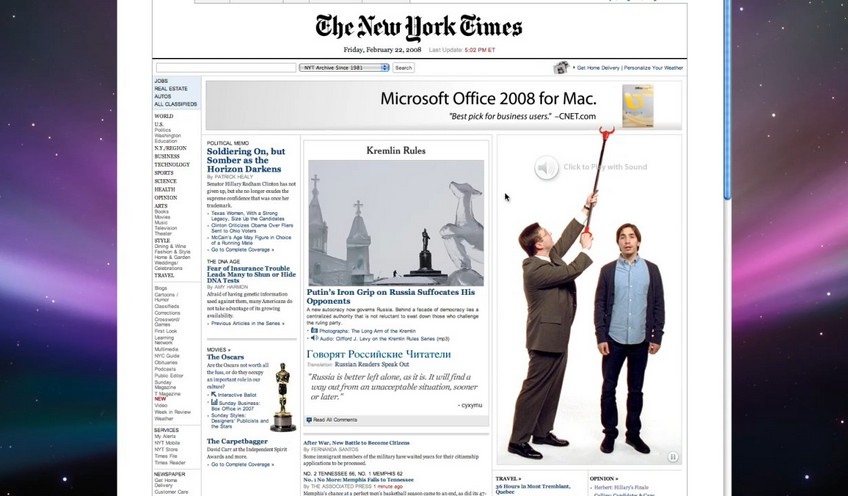Click the blue vertical scrollbar thumb
The image size is (848, 496).
point(727,100)
